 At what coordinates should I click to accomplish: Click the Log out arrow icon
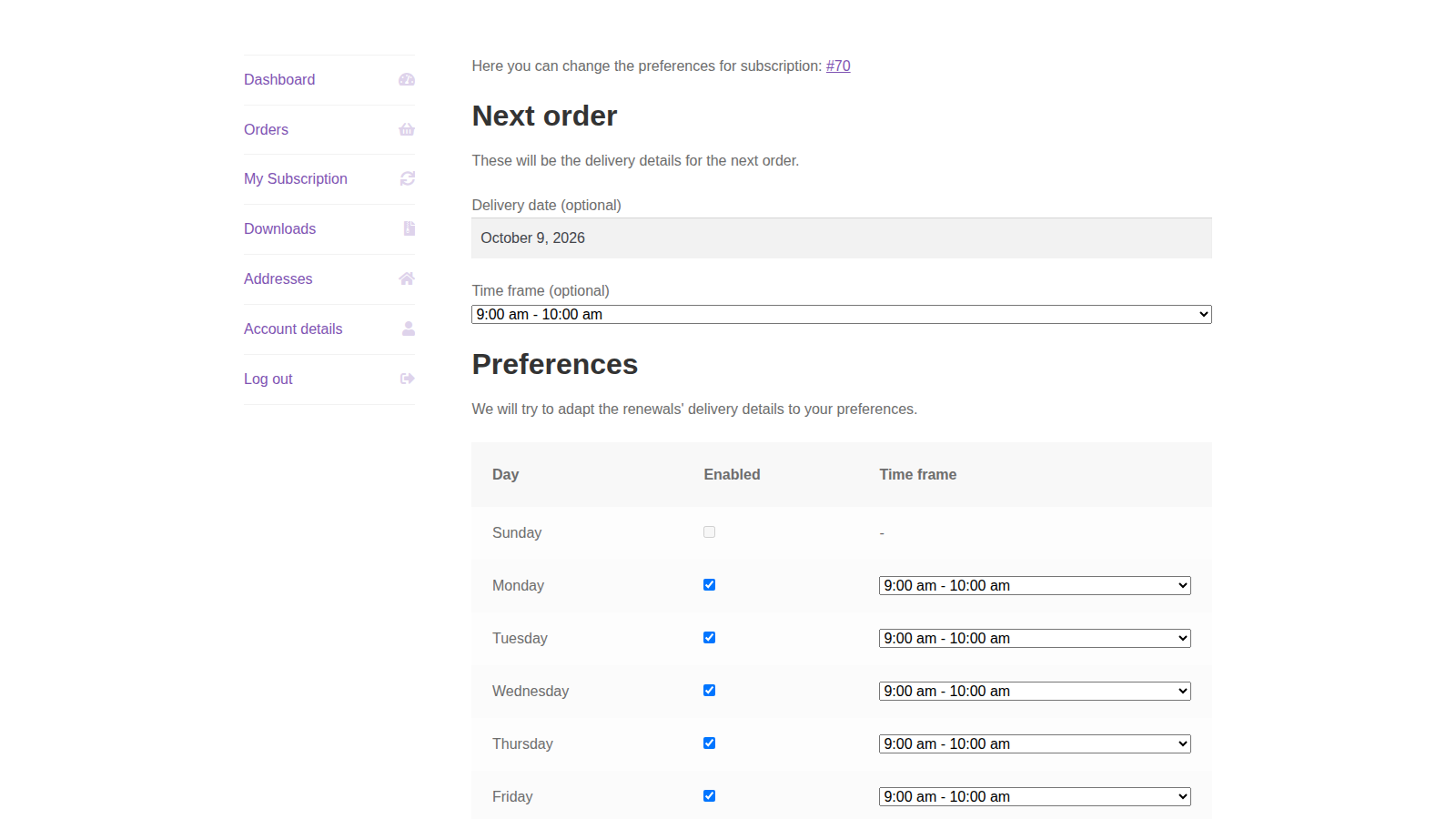tap(408, 379)
